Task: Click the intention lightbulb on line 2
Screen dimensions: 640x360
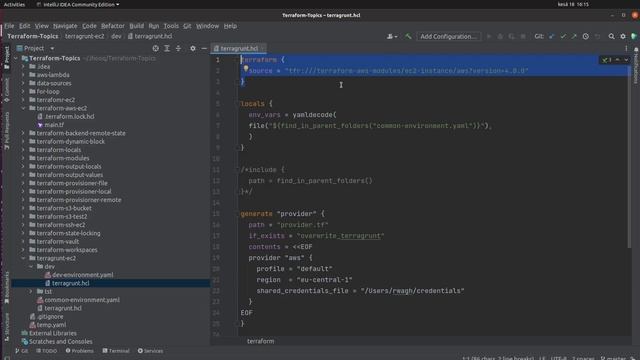Action: point(246,69)
